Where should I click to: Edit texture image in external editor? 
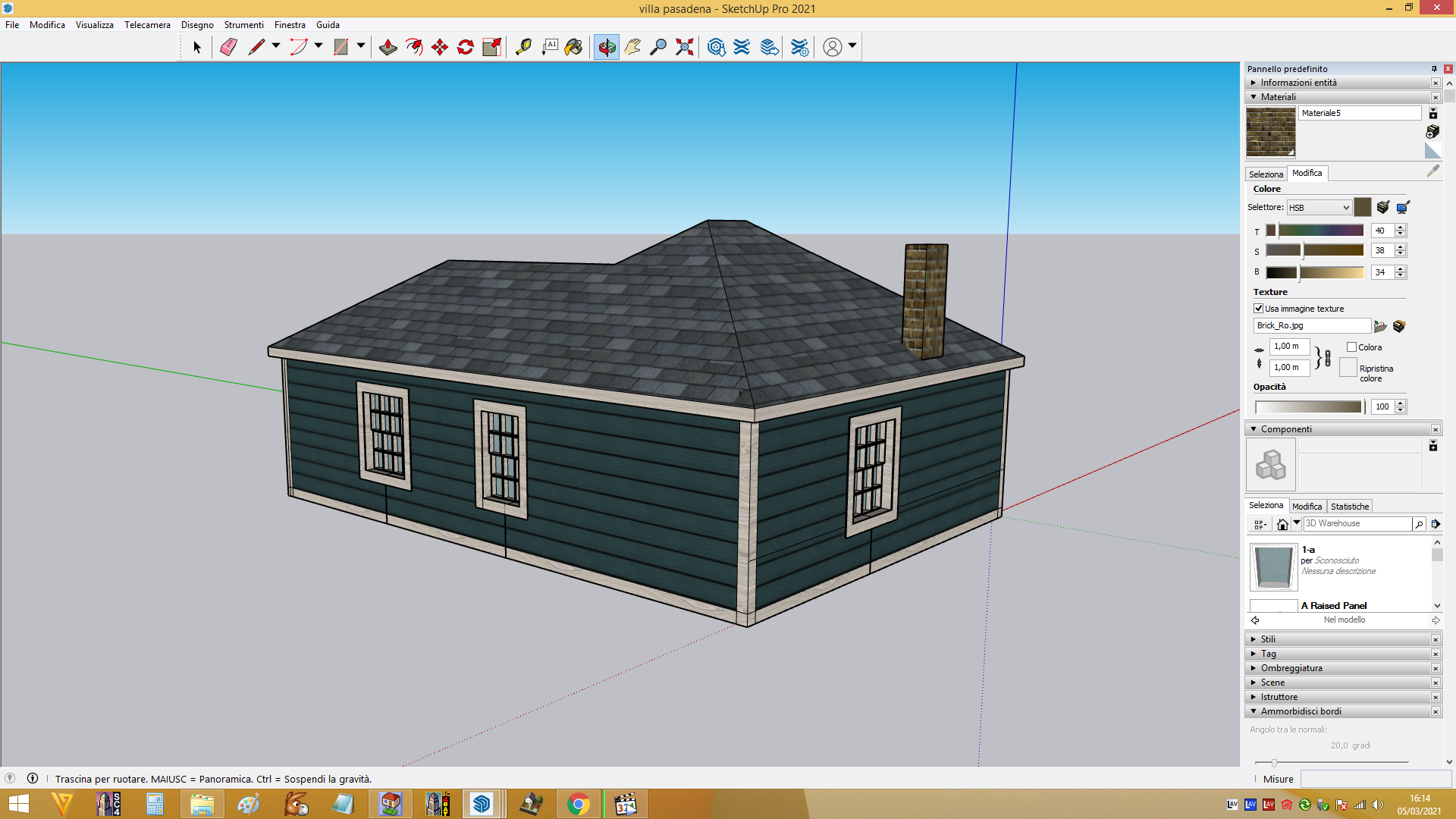(1399, 326)
